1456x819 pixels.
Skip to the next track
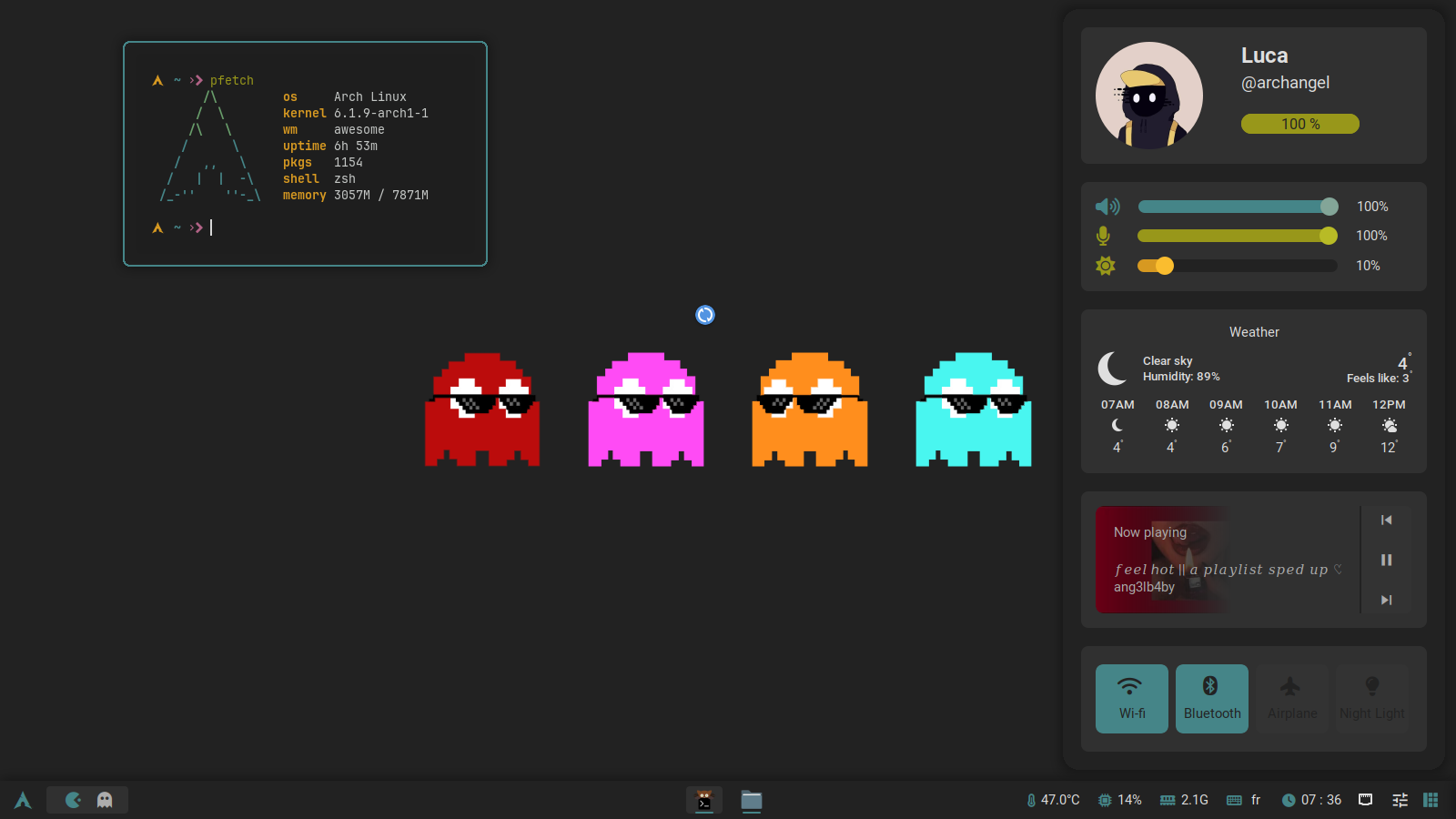tap(1386, 600)
